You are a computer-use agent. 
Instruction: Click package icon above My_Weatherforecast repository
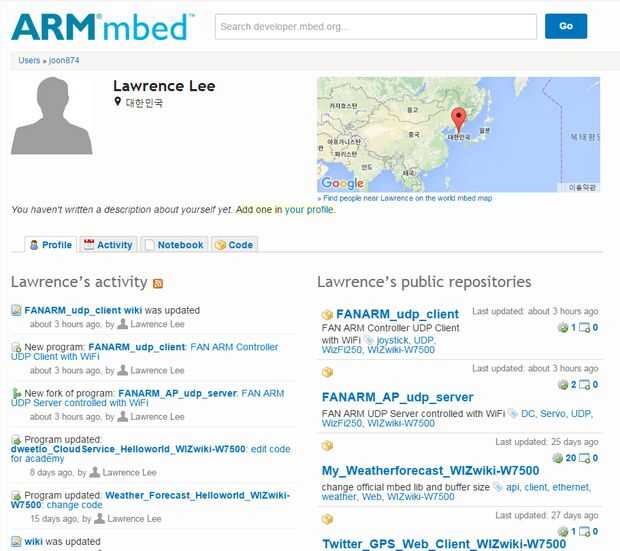327,446
